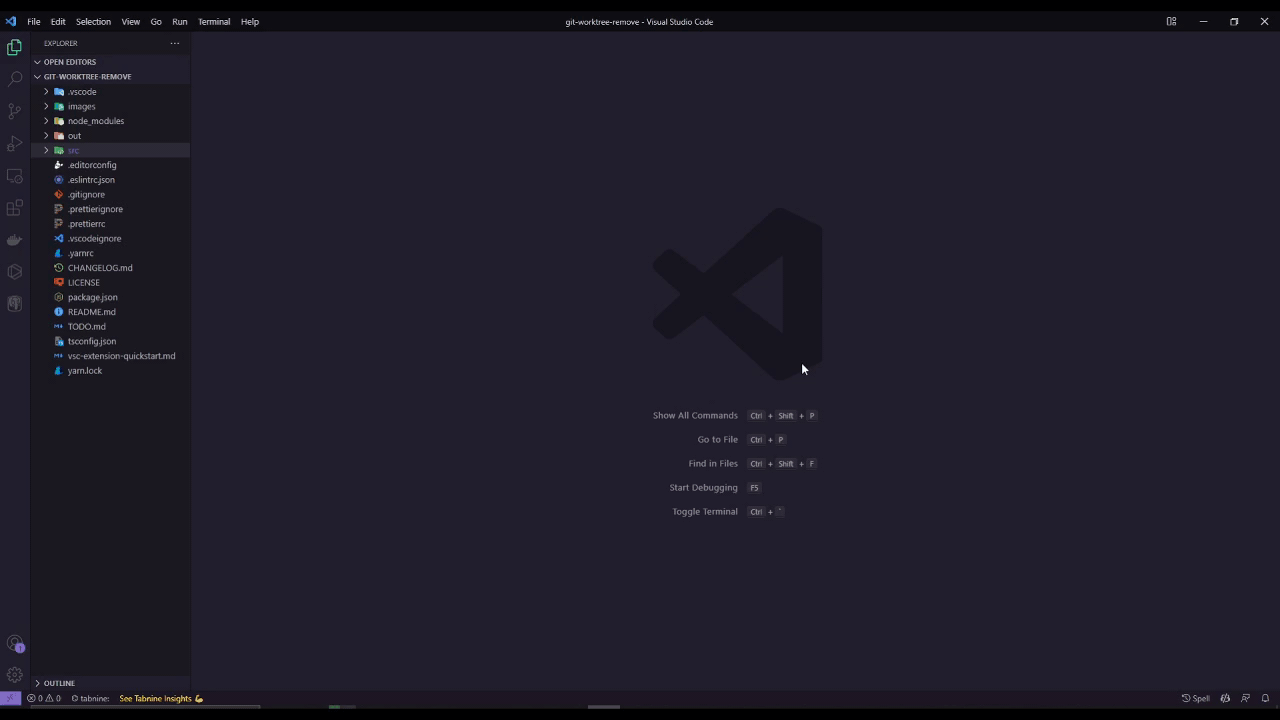
Task: Click the remote window indicator in status bar
Action: pos(10,698)
